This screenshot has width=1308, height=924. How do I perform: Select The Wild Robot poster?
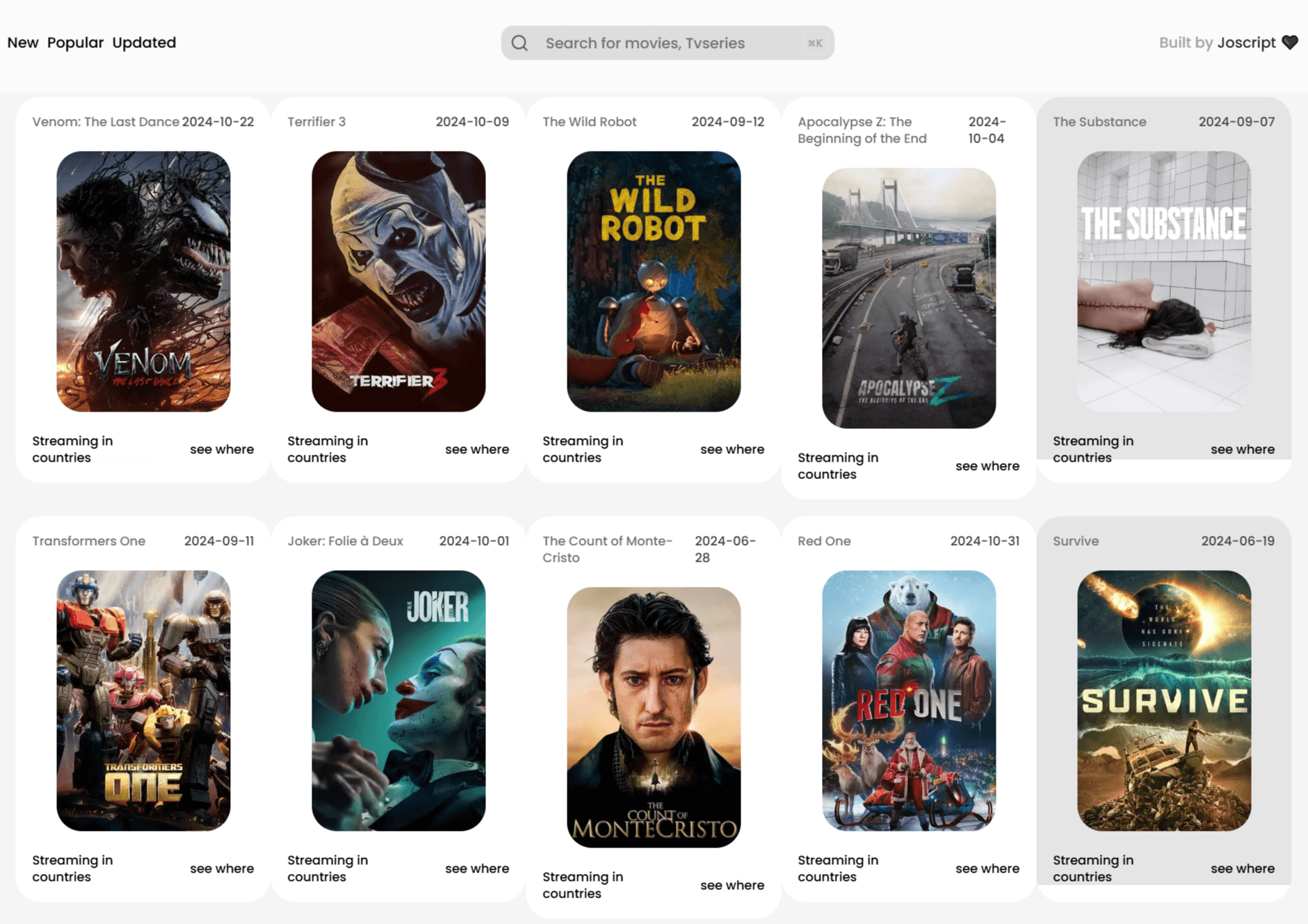click(654, 282)
